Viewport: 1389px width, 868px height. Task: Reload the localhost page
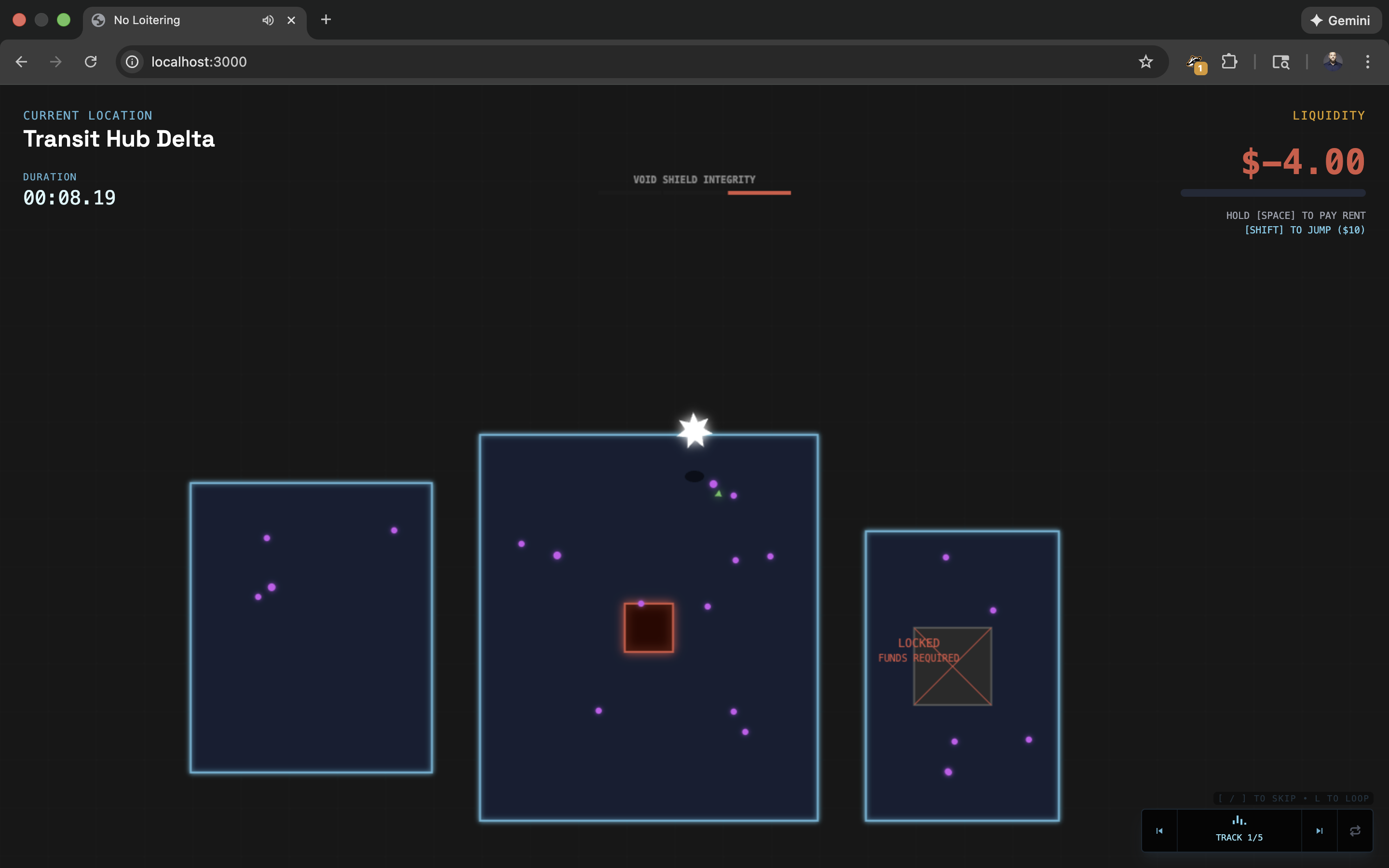(x=91, y=61)
